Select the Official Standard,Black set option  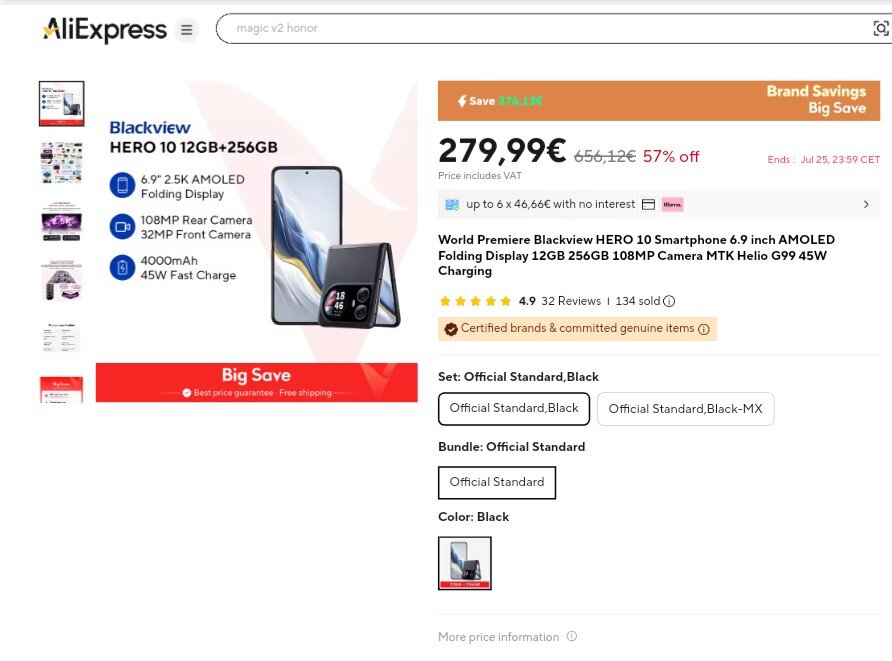click(x=514, y=408)
